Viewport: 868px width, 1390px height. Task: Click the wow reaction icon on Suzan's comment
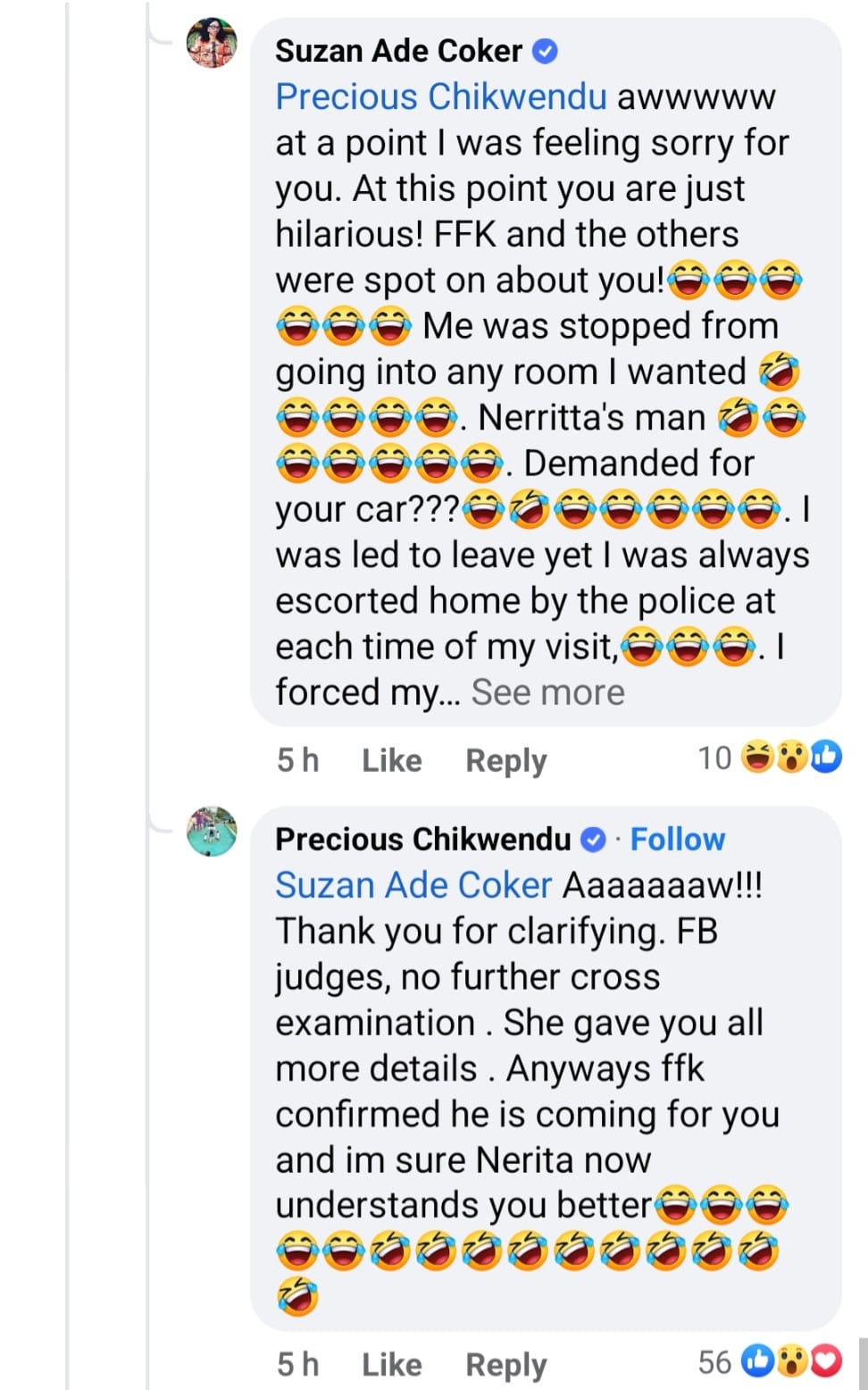792,758
